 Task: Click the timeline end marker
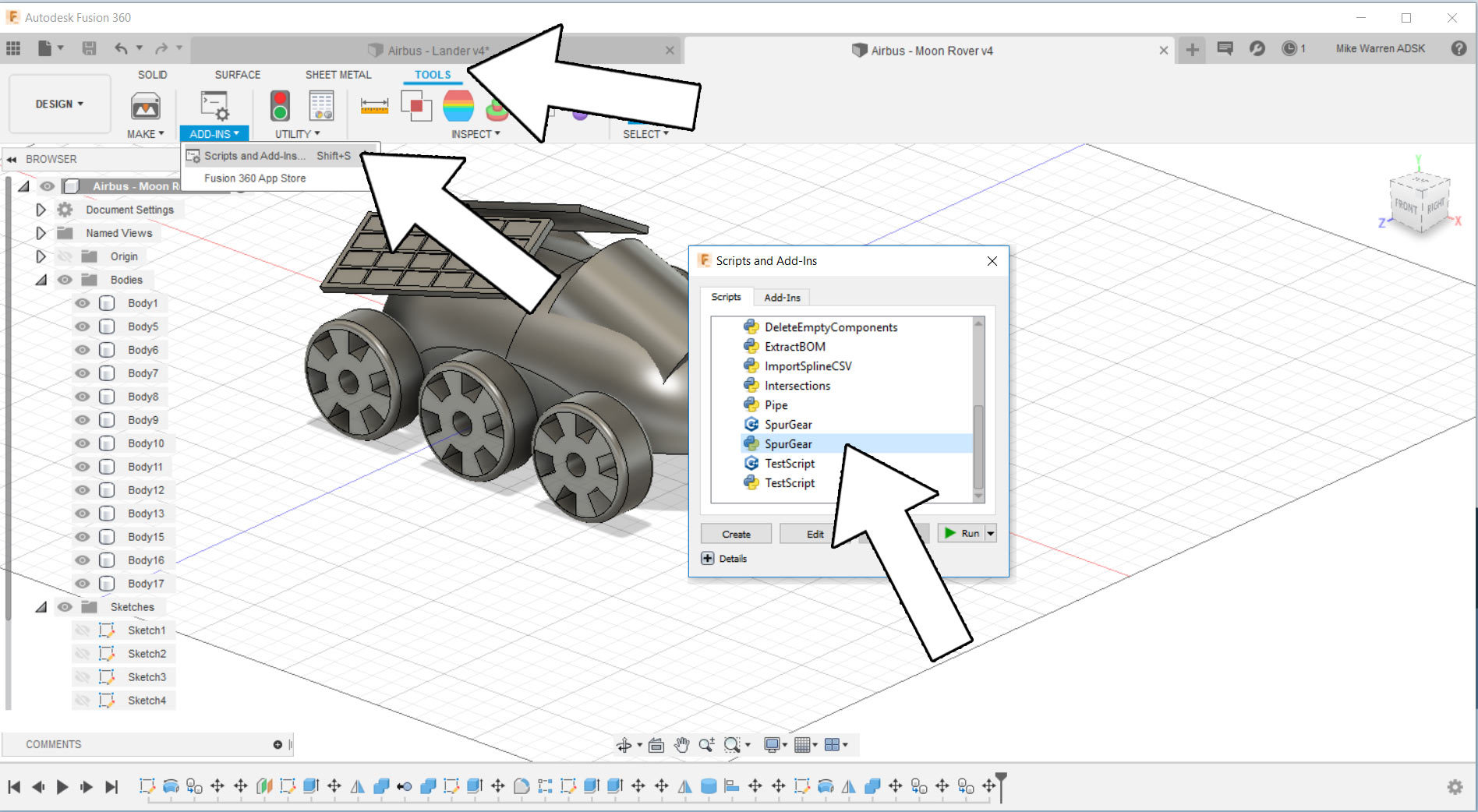click(1002, 786)
